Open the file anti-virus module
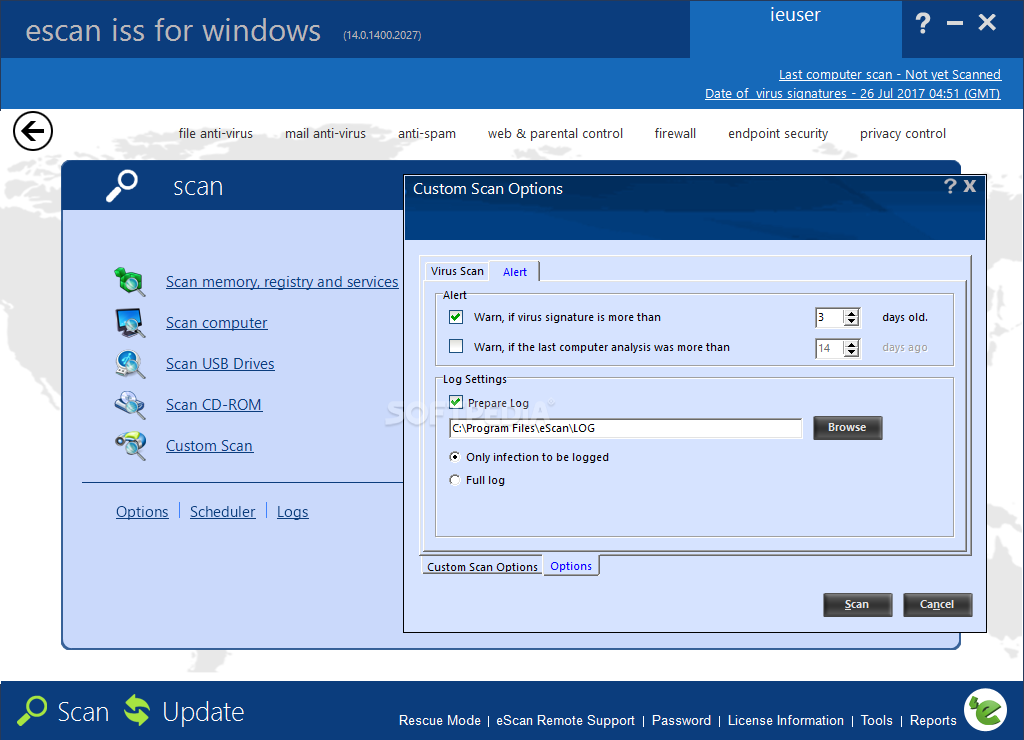Image resolution: width=1024 pixels, height=740 pixels. pyautogui.click(x=216, y=133)
